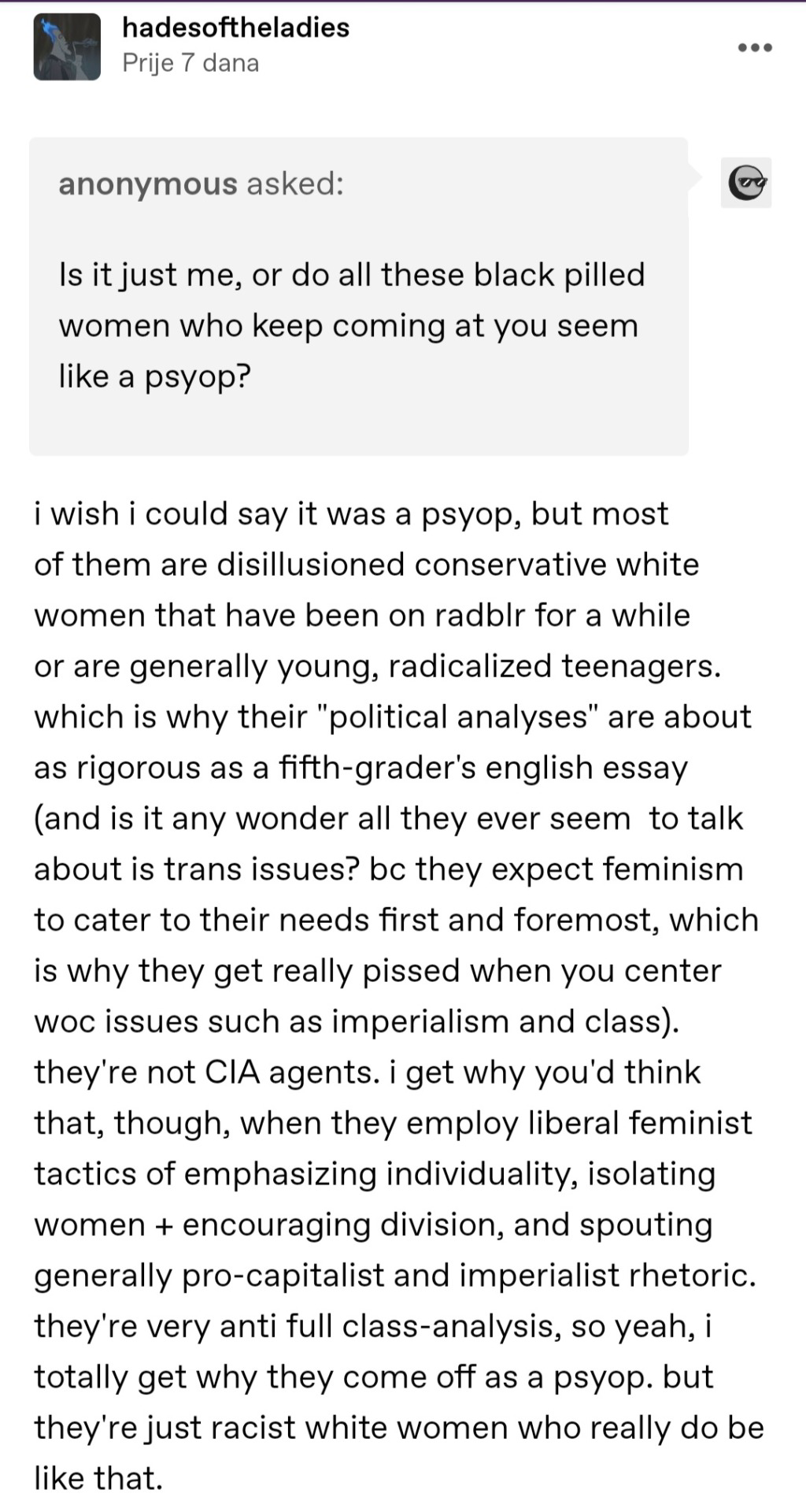This screenshot has width=806, height=1512.
Task: Click the 'anonymous' asker name
Action: (x=147, y=183)
